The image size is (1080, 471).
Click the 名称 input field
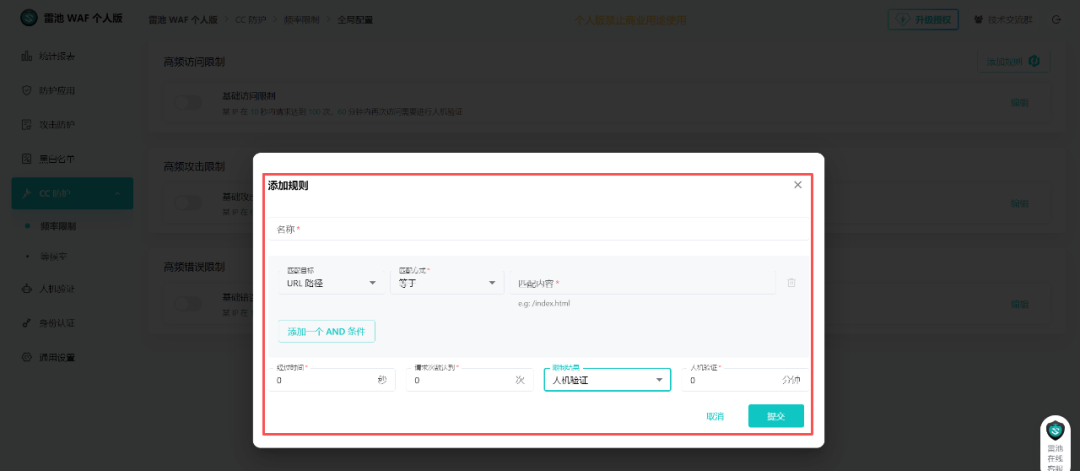537,229
